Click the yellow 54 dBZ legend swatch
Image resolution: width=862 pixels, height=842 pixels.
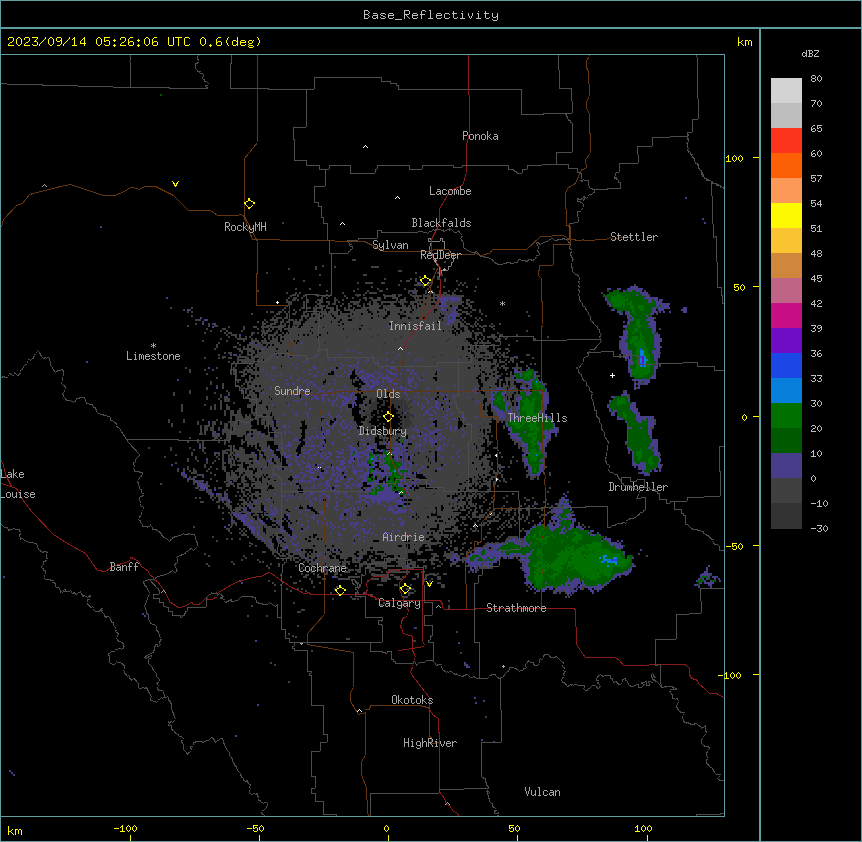click(786, 215)
